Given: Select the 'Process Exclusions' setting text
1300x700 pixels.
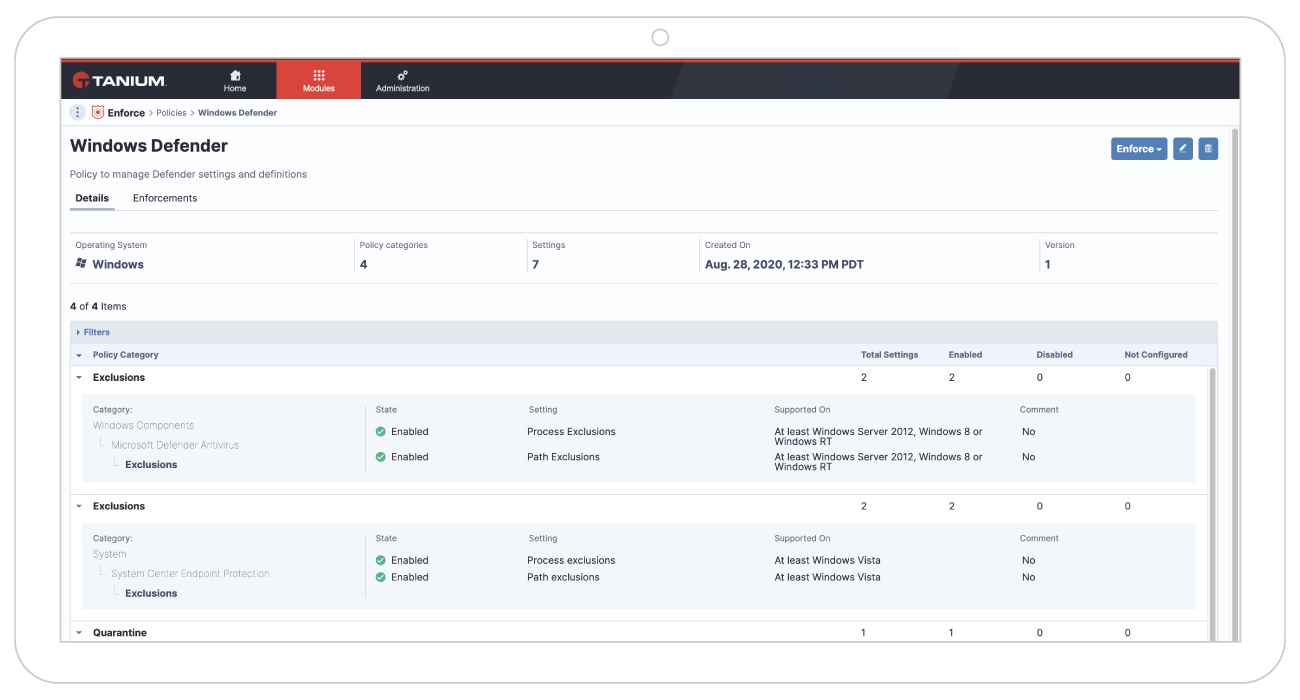Looking at the screenshot, I should point(571,432).
